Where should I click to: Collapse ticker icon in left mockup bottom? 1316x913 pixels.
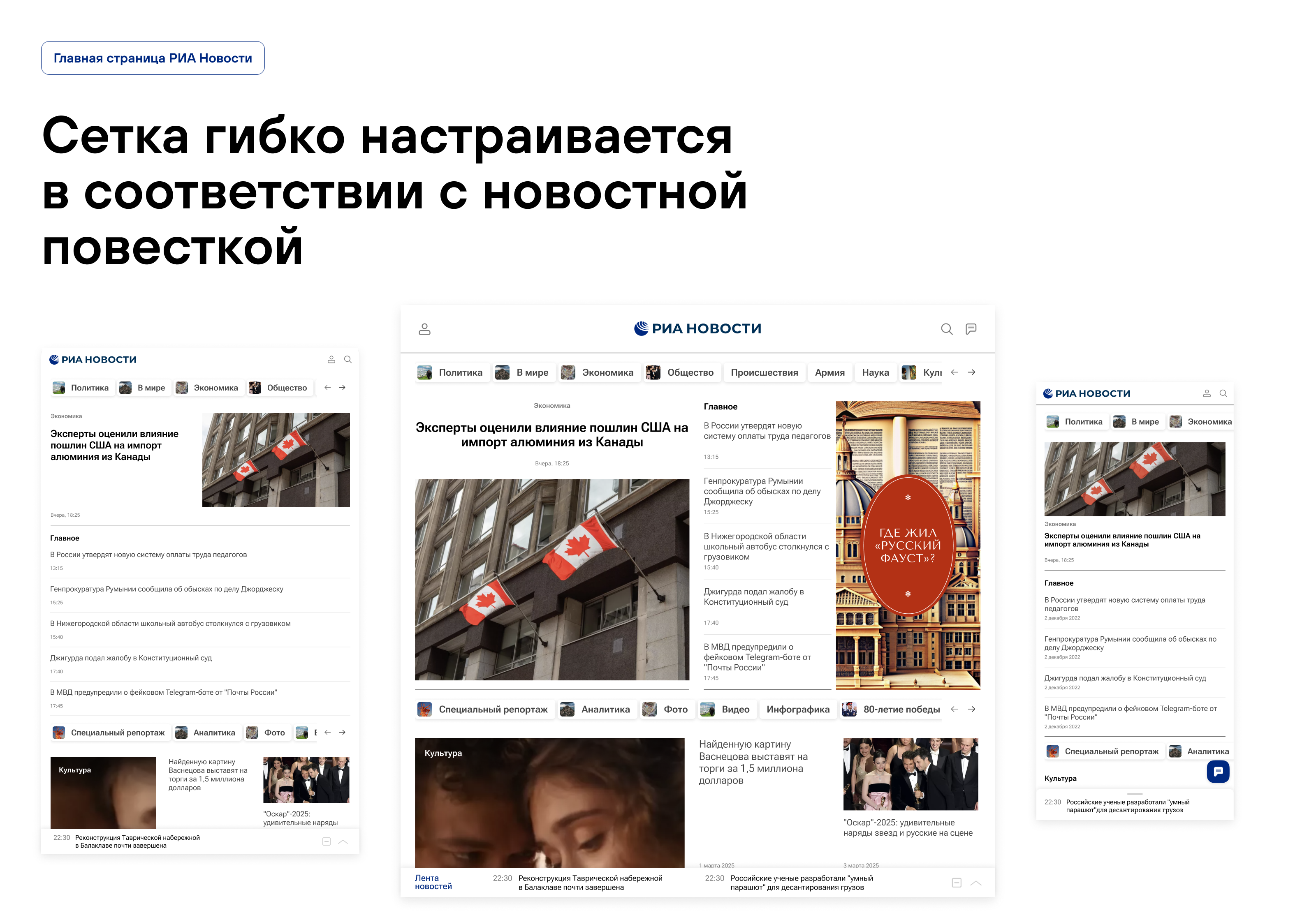tap(326, 841)
